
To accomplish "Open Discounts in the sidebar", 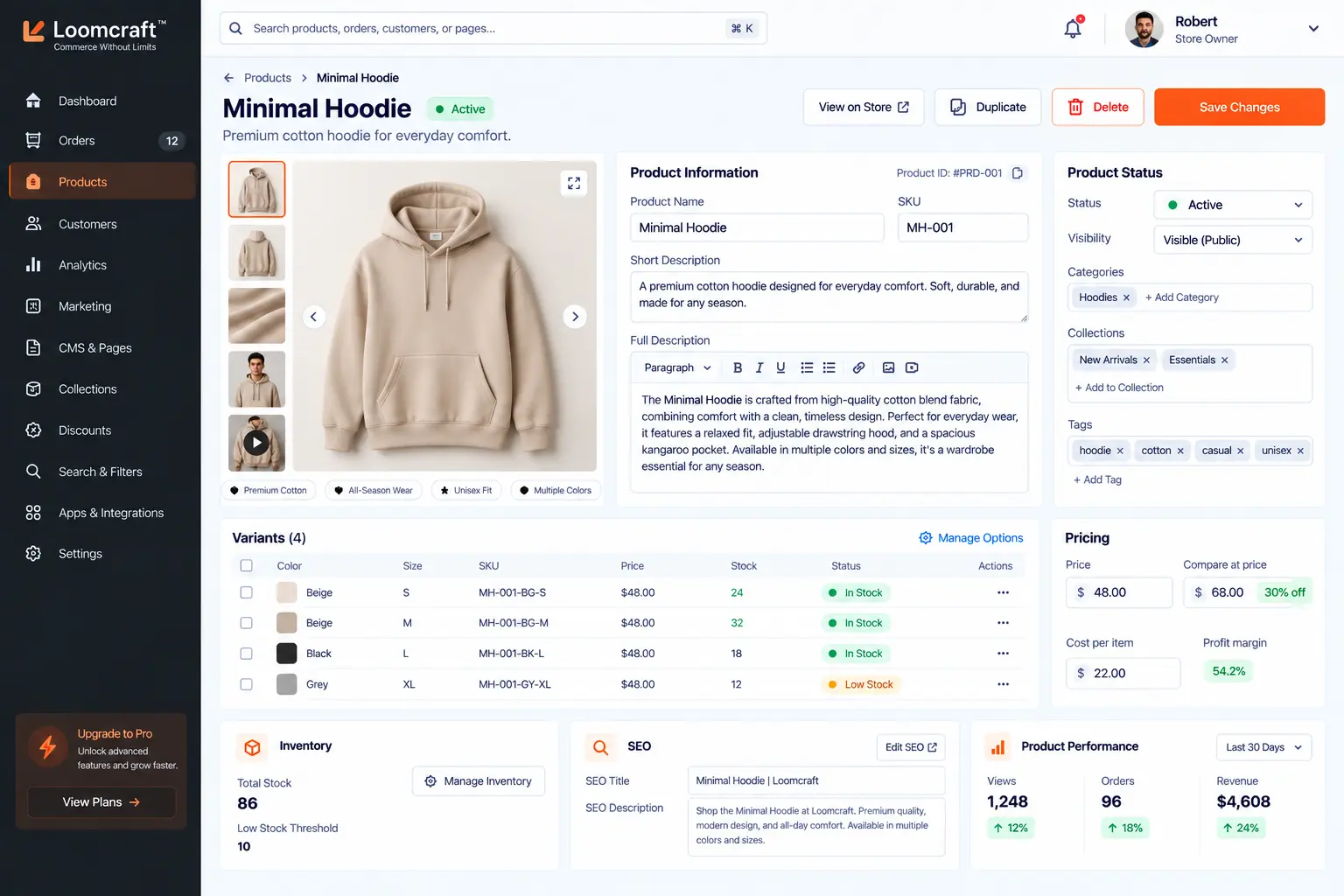I will 101,430.
